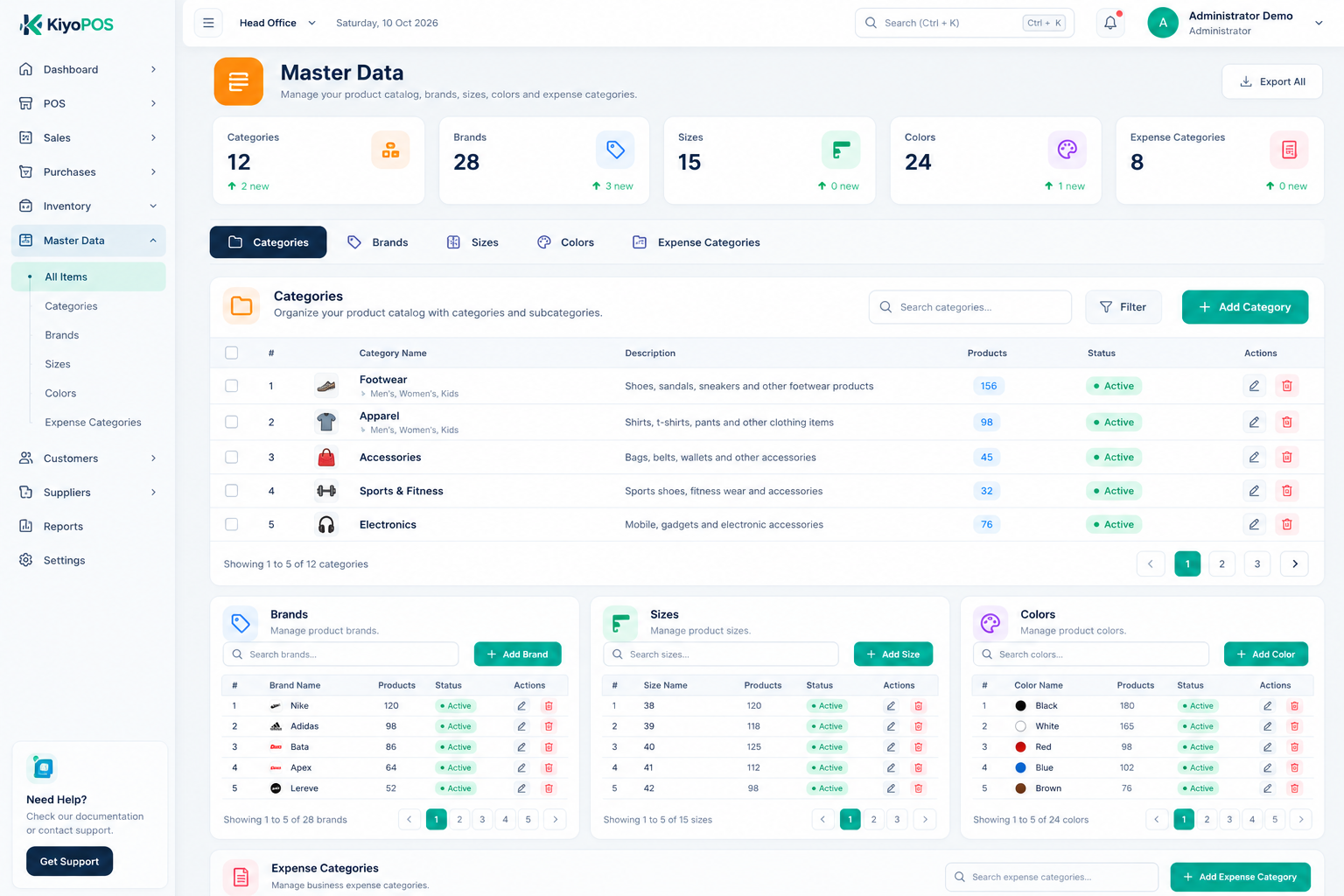Open the Colors tab
This screenshot has width=1344, height=896.
click(566, 242)
